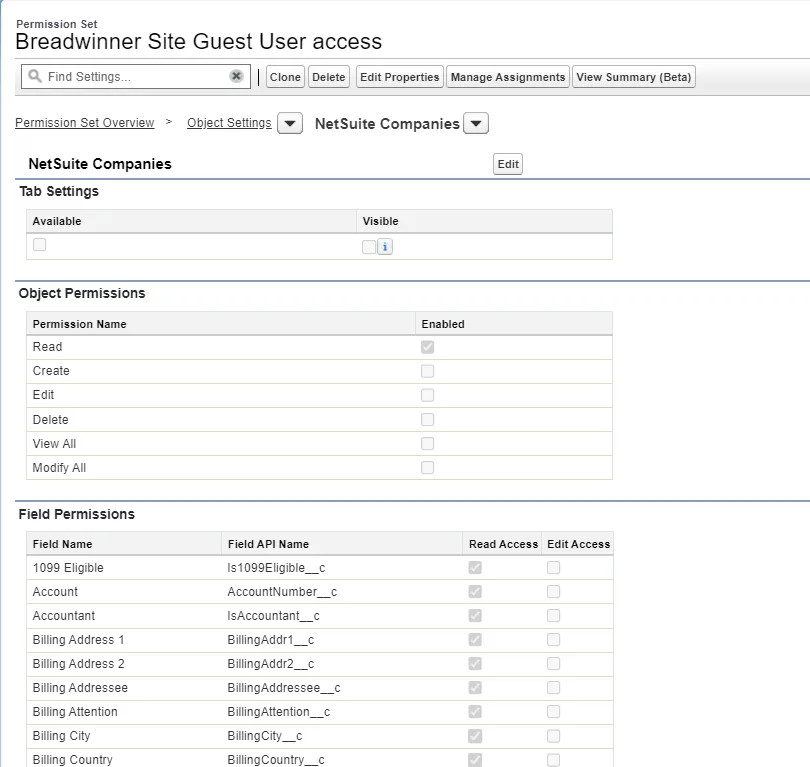This screenshot has height=767, width=810.
Task: Click View Summary (Beta) button
Action: (x=634, y=77)
